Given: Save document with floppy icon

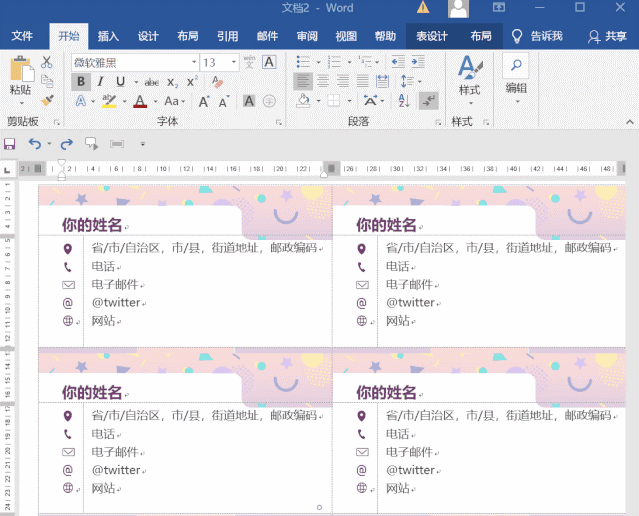Looking at the screenshot, I should (9, 144).
